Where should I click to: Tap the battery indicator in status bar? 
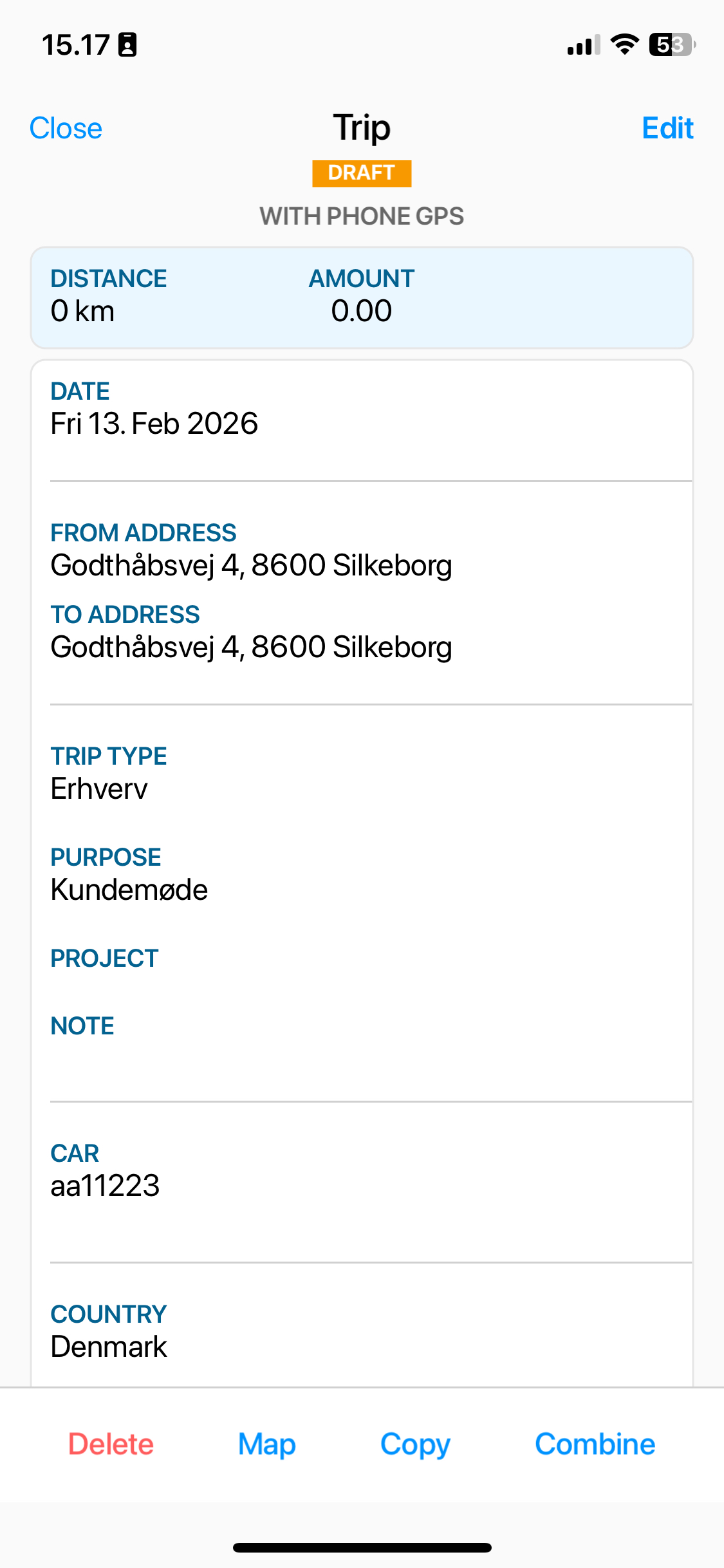[672, 44]
